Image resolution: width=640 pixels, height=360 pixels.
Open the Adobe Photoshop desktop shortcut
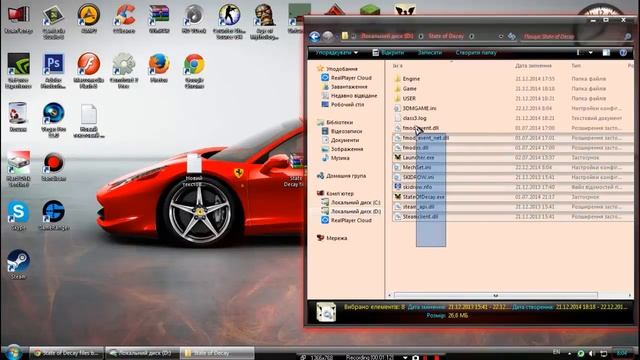pos(53,70)
